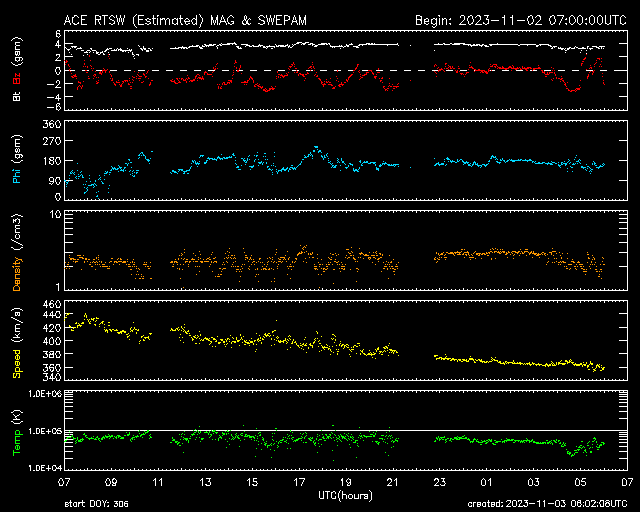Image resolution: width=640 pixels, height=512 pixels.
Task: Click the '460' tick on the Speed axis
Action: [x=51, y=305]
